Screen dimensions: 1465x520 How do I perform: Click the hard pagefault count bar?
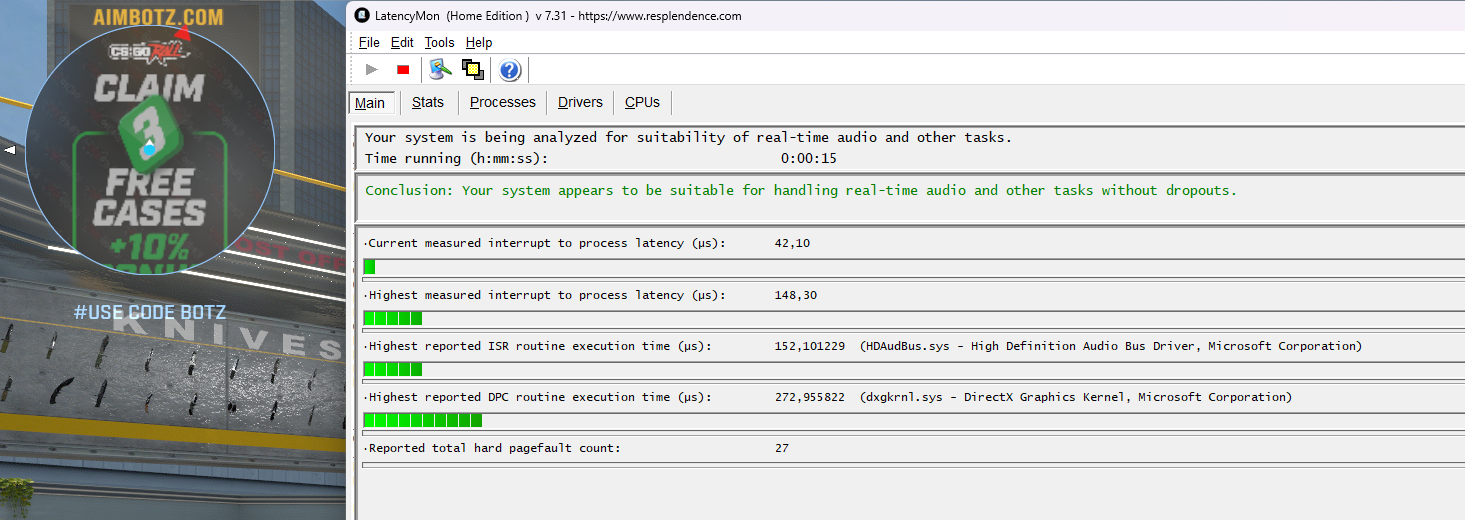pyautogui.click(x=913, y=464)
